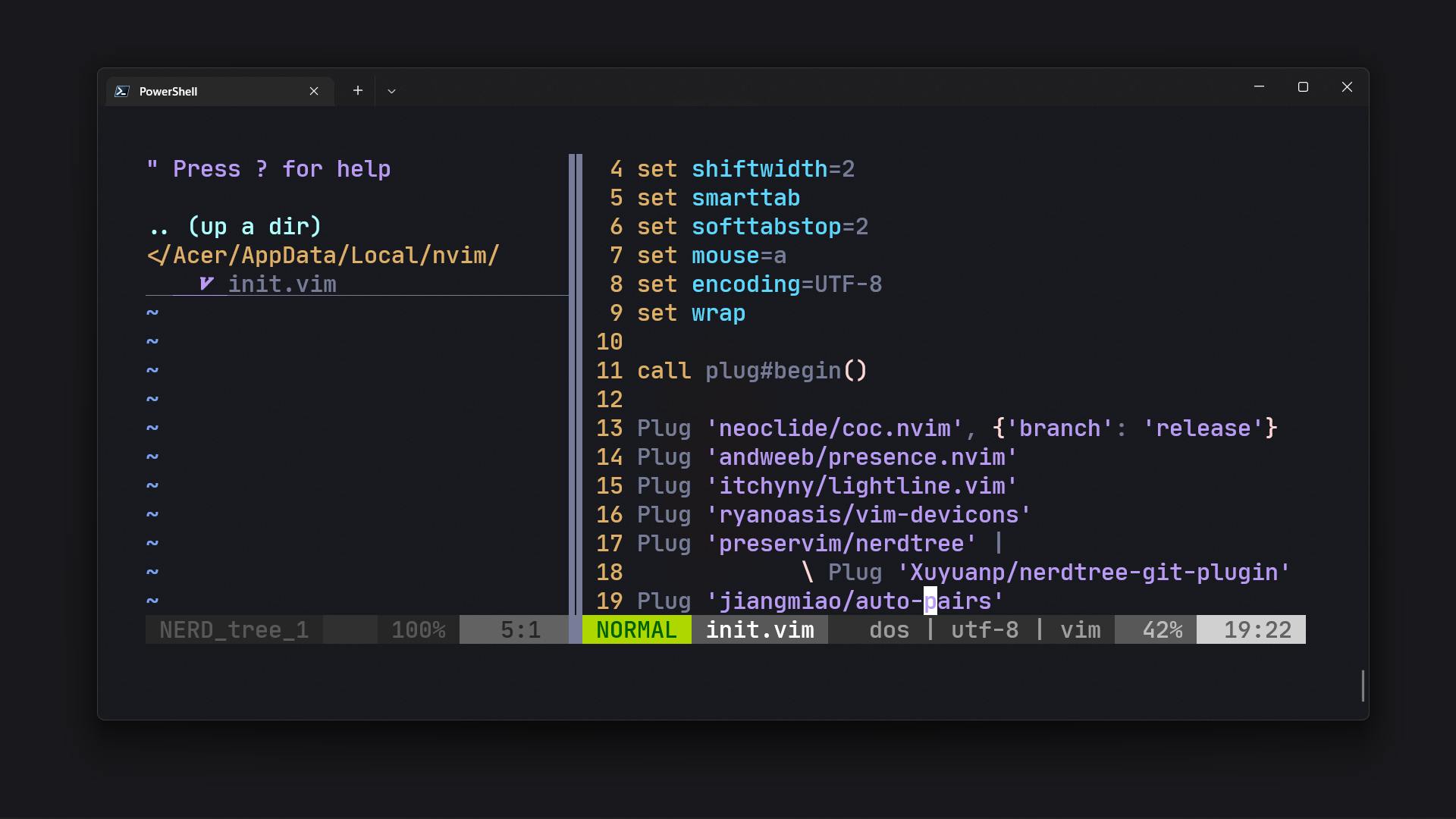Click the 'dos' file format indicator

click(x=889, y=629)
